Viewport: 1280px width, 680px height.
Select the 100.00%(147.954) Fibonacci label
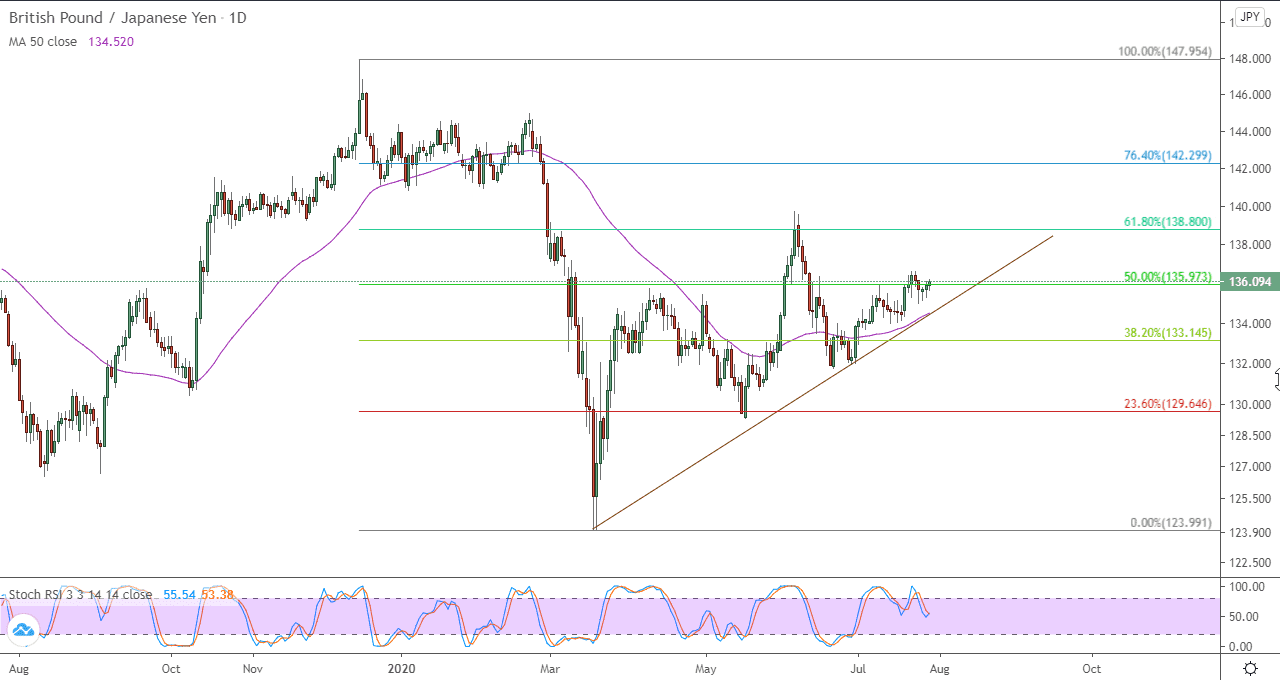1165,51
